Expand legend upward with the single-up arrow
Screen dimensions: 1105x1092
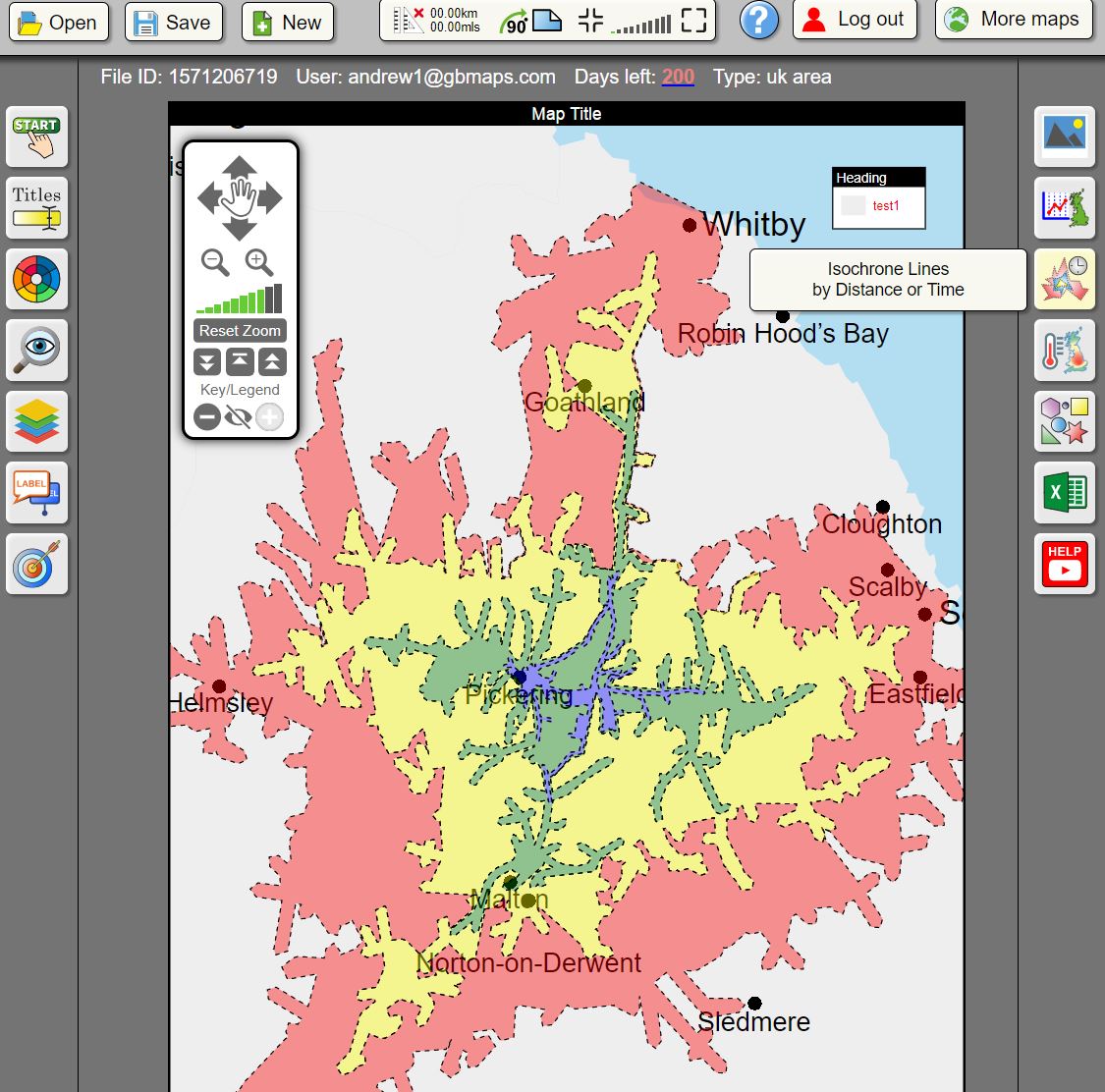click(x=270, y=361)
